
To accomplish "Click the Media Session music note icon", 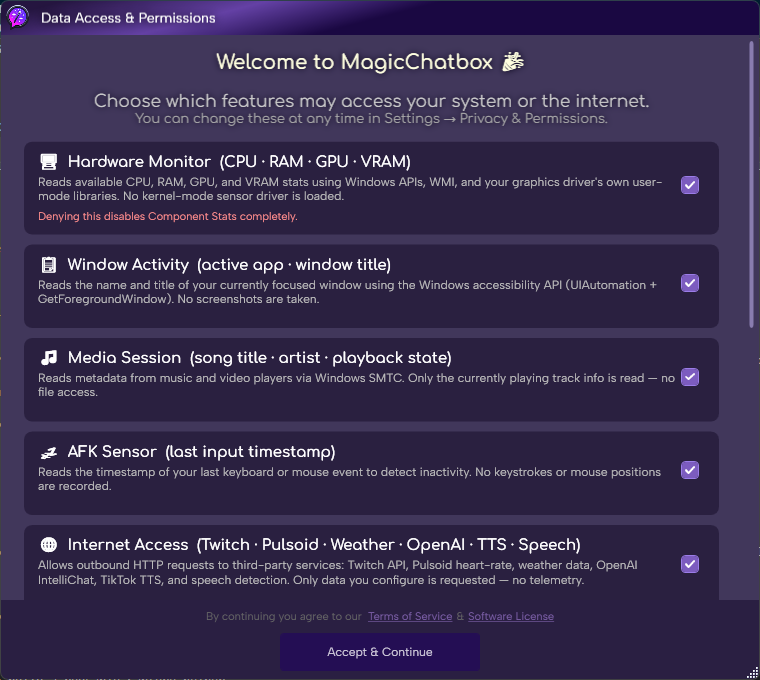I will (48, 358).
